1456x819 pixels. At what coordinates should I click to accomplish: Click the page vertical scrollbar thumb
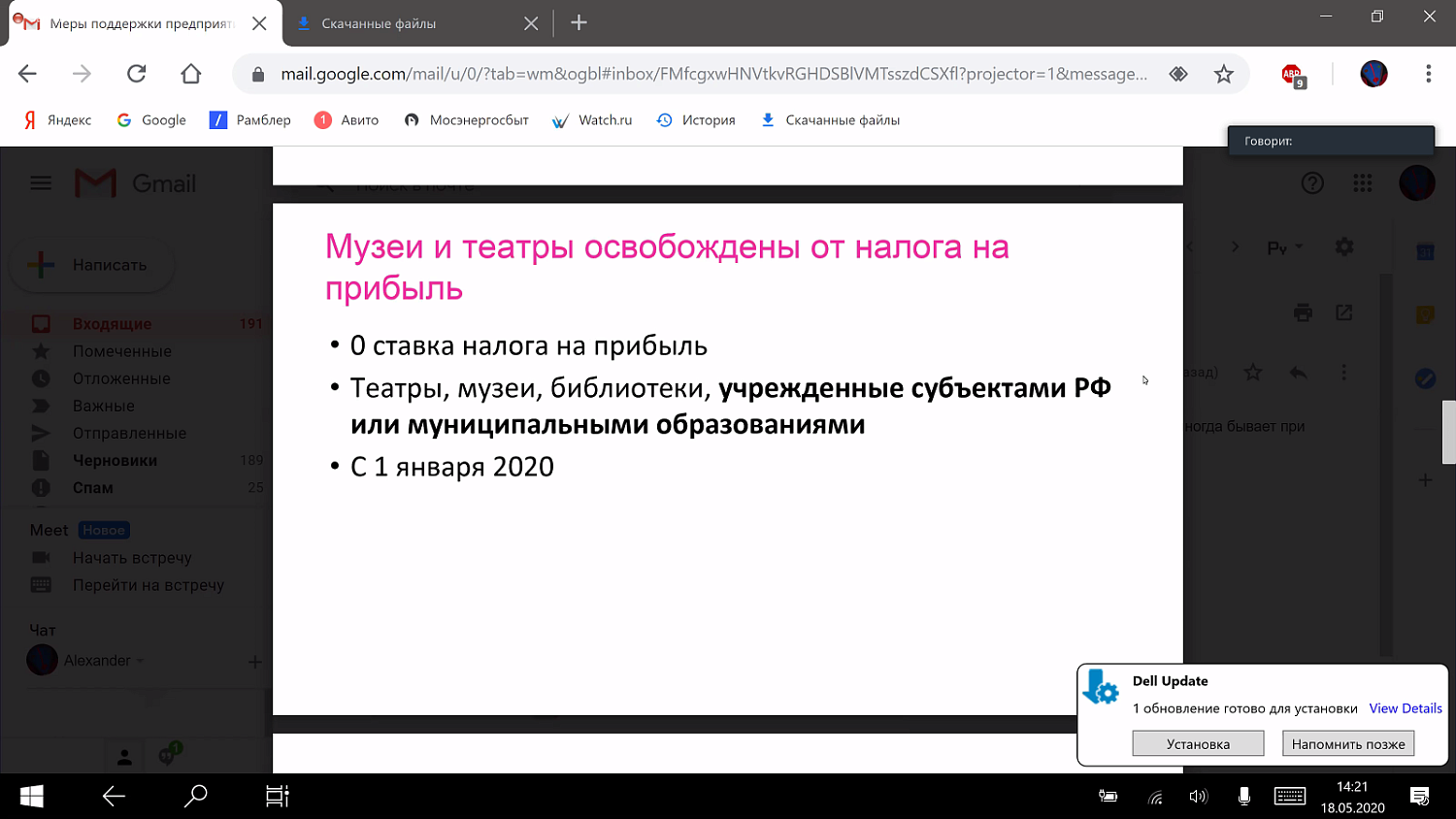coord(1448,432)
